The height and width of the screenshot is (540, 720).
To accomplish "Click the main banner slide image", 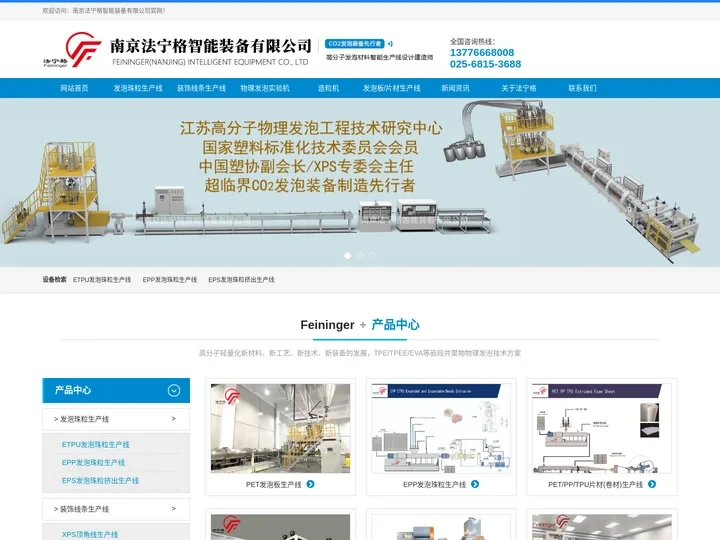I will pos(360,182).
